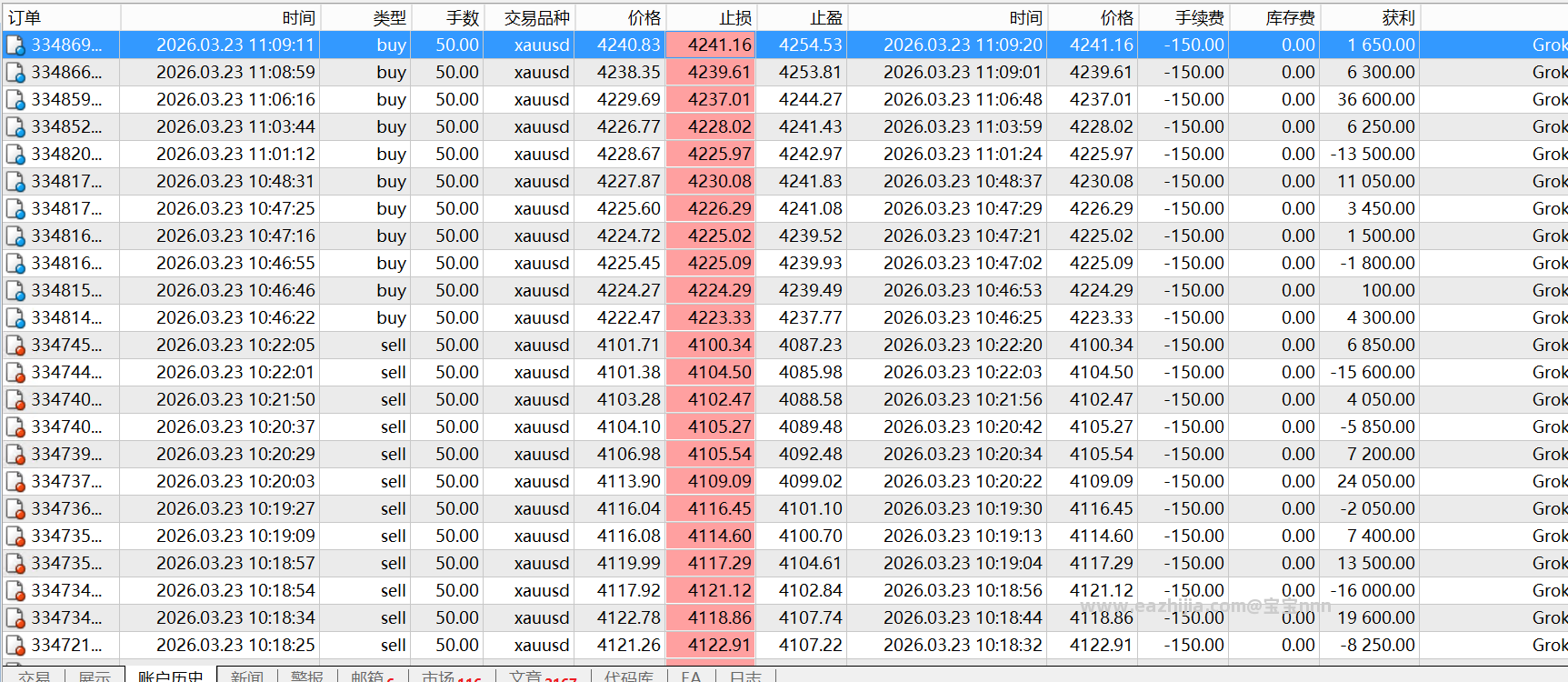Click the sell order icon of trade opened 10:18:57

[x=15, y=564]
